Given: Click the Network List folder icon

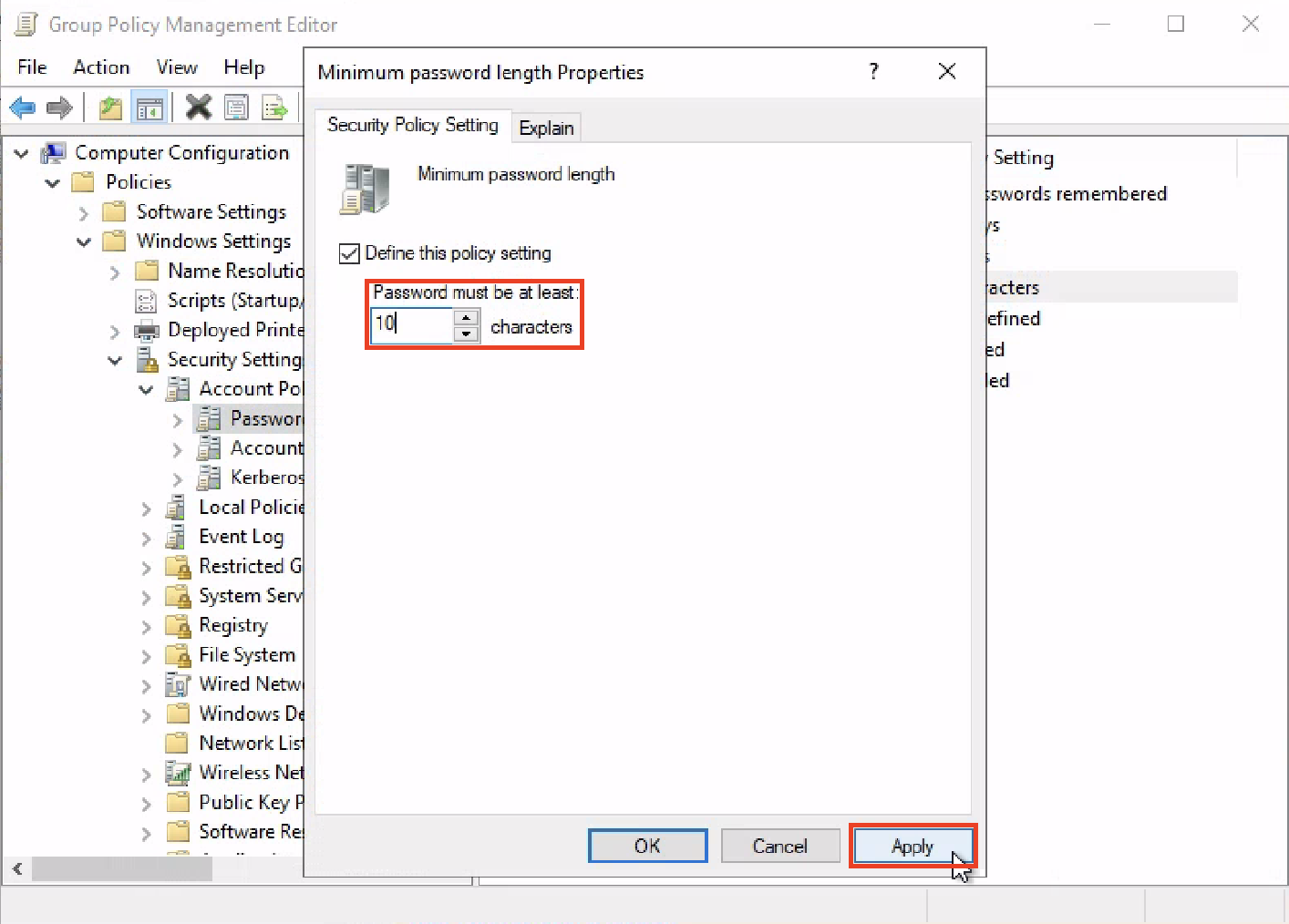Looking at the screenshot, I should point(178,743).
